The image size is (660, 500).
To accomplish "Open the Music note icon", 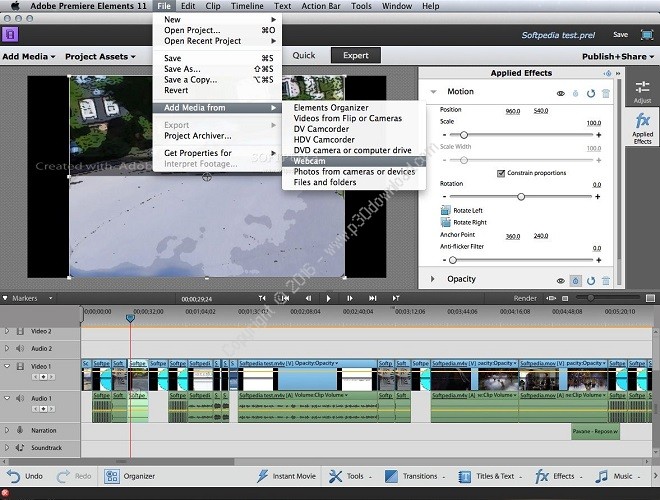I will 601,476.
